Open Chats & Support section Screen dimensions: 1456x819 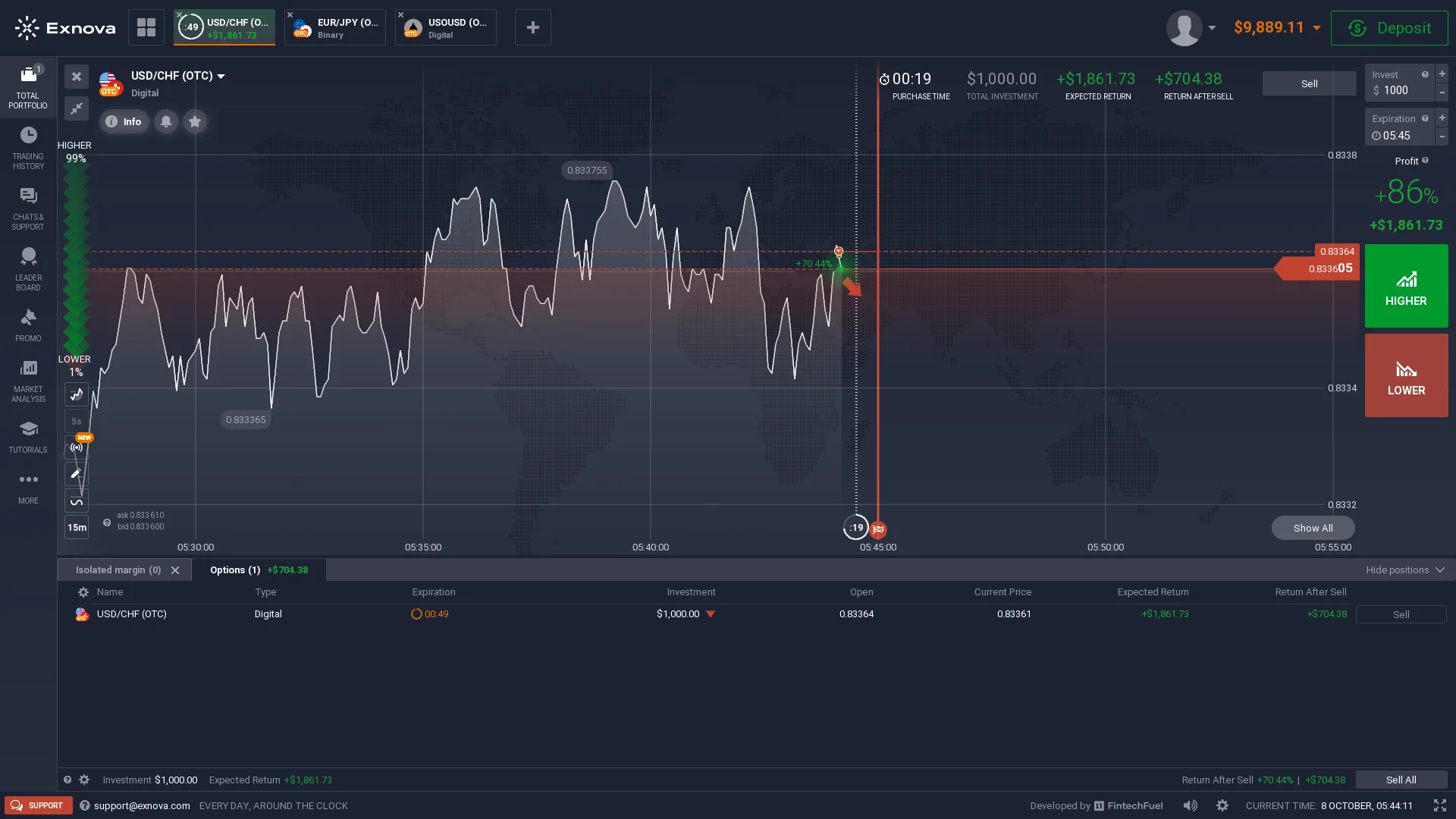[x=28, y=209]
